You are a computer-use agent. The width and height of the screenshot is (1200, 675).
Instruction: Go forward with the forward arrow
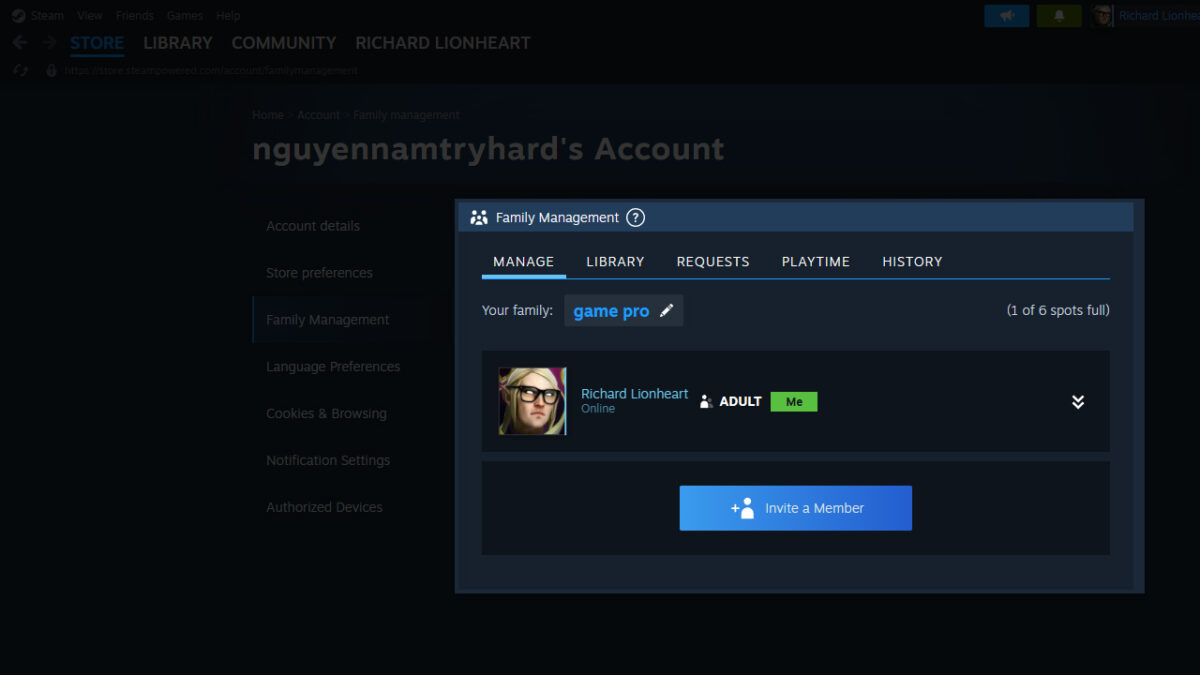pyautogui.click(x=49, y=43)
